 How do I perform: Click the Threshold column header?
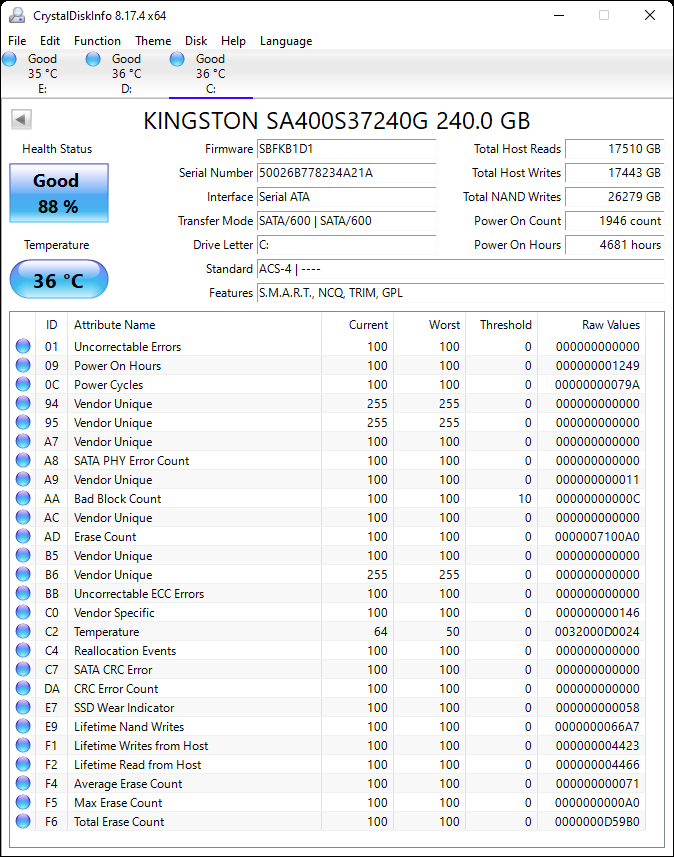(501, 325)
